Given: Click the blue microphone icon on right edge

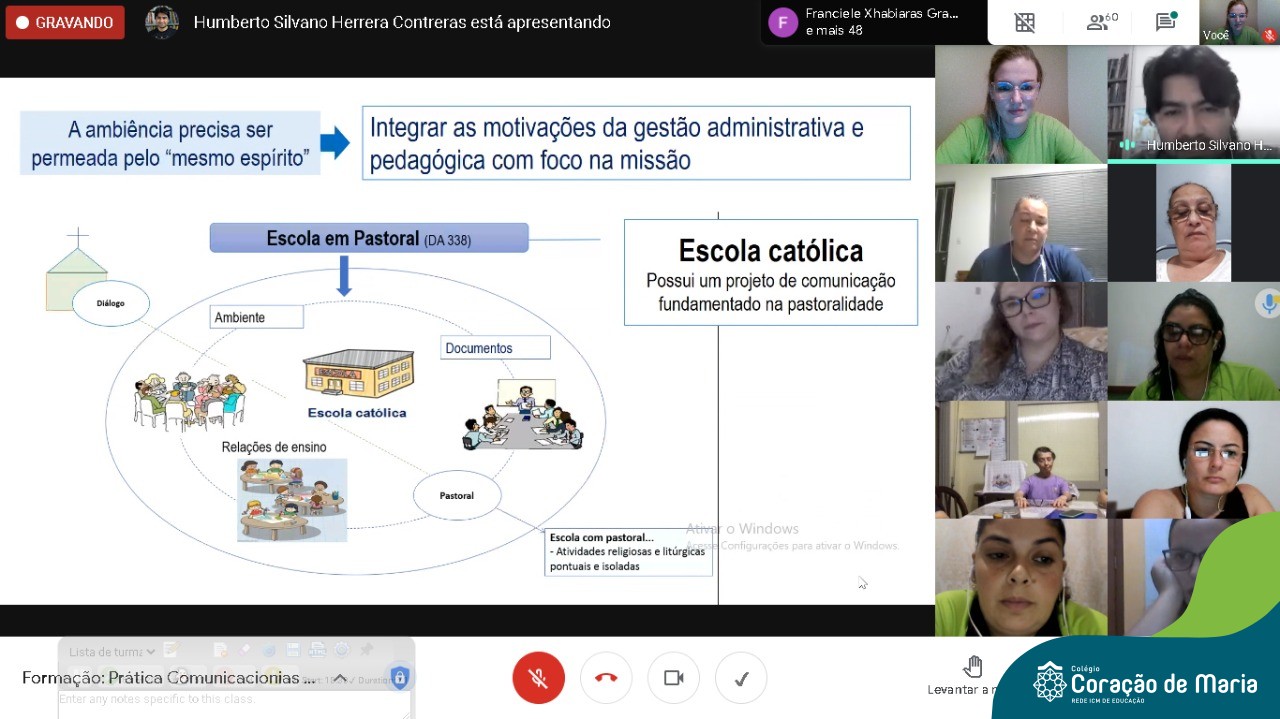Looking at the screenshot, I should coord(1268,304).
